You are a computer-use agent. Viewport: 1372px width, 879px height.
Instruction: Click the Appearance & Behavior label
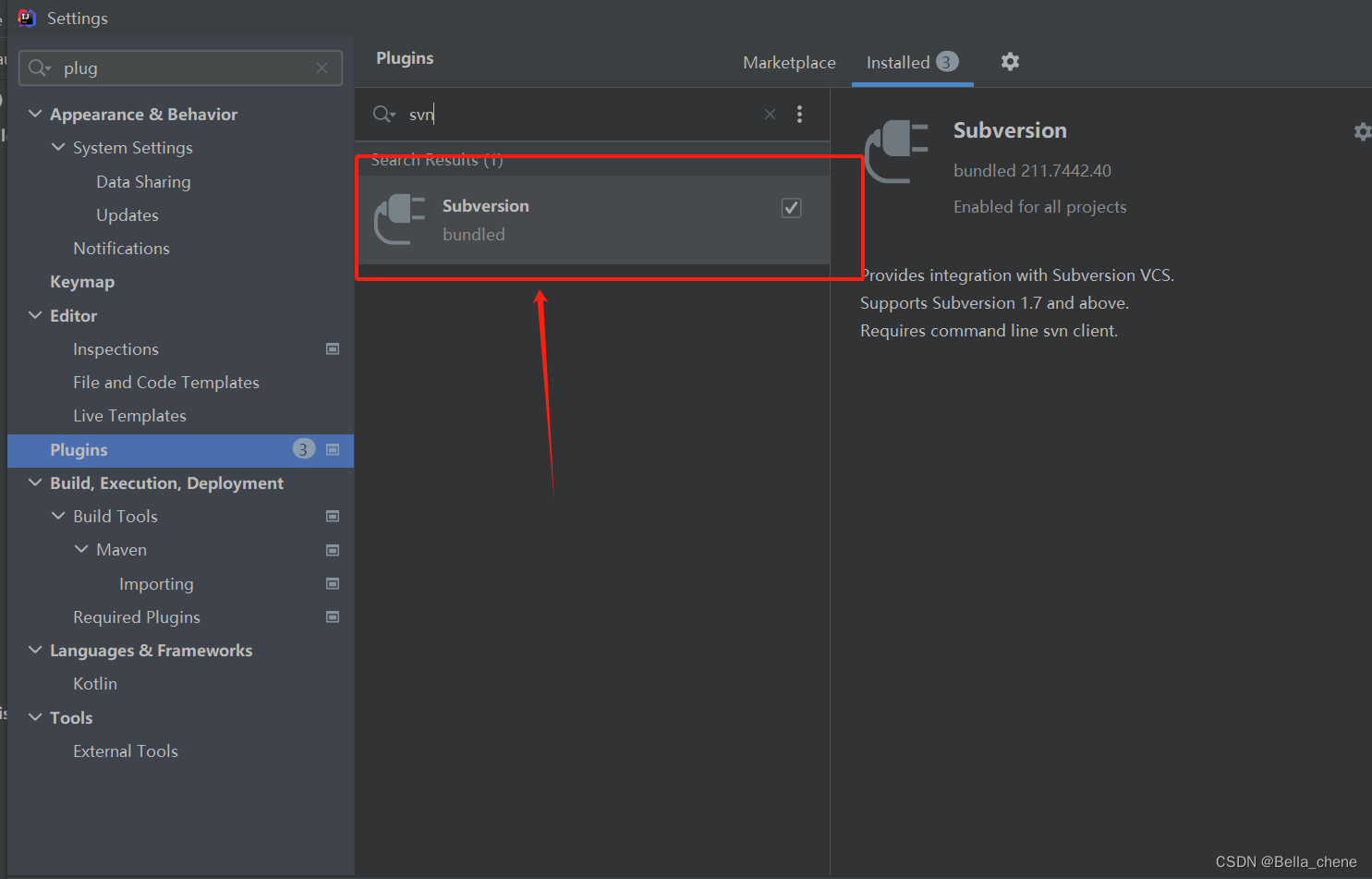[x=143, y=115]
